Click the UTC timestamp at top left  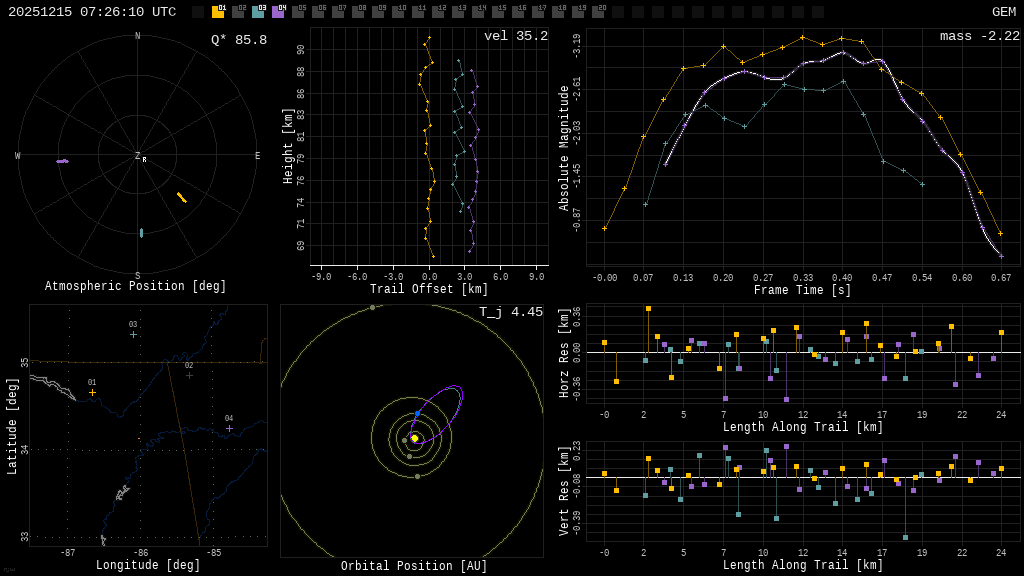click(92, 12)
